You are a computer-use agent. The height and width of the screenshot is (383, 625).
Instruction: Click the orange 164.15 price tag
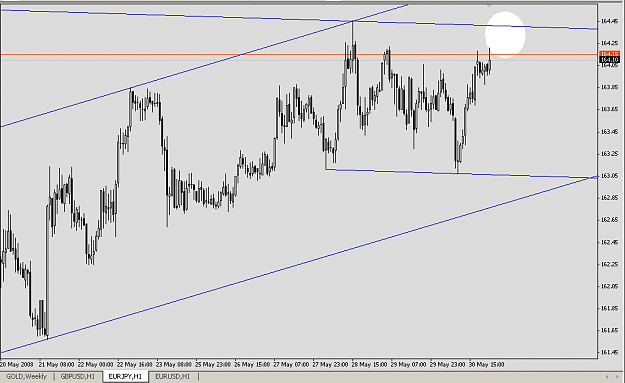609,54
